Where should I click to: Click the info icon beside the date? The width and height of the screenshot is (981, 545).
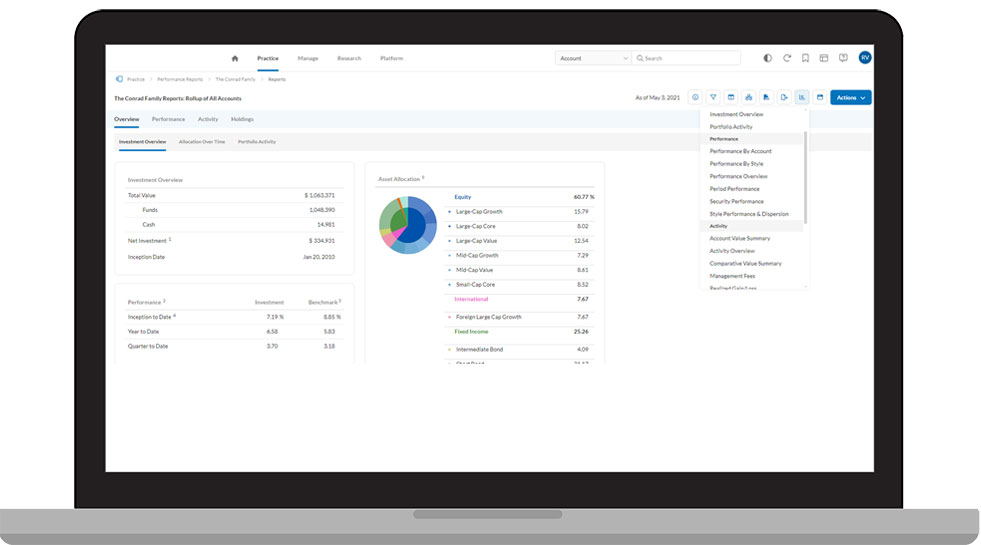click(x=695, y=98)
